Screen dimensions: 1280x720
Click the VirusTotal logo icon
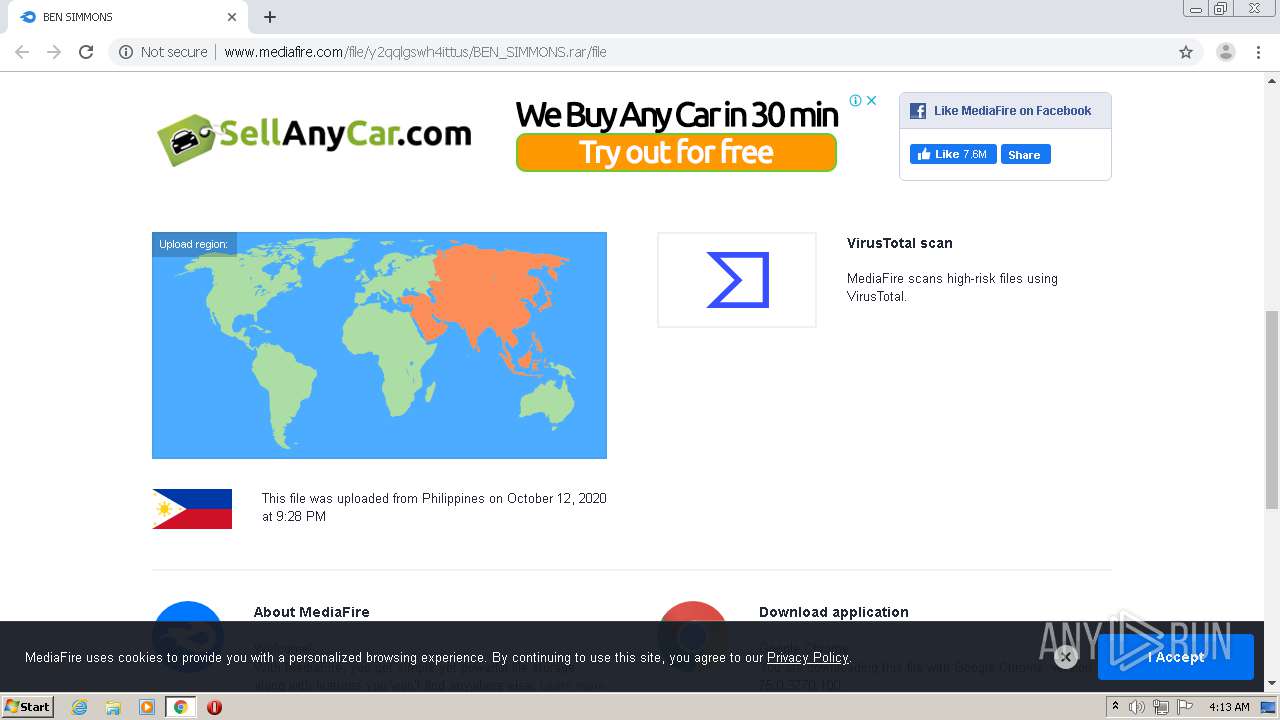(x=737, y=280)
